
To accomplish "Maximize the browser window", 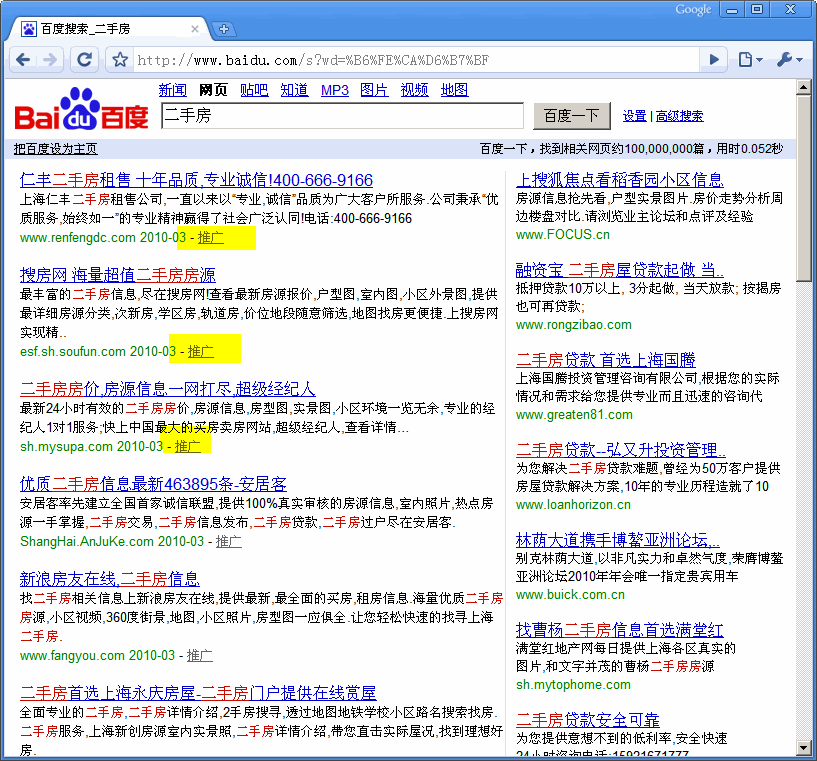I will (757, 9).
